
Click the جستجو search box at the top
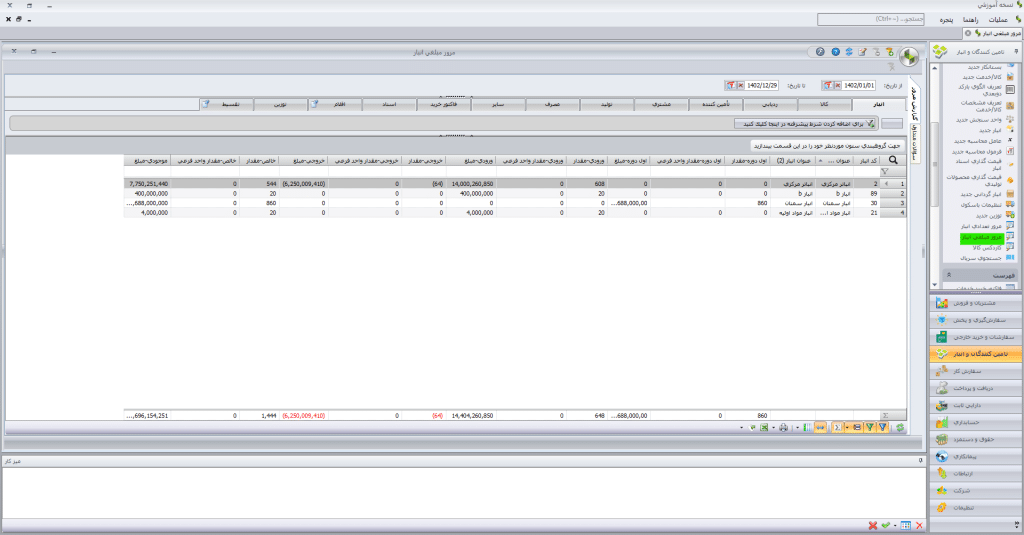click(871, 20)
